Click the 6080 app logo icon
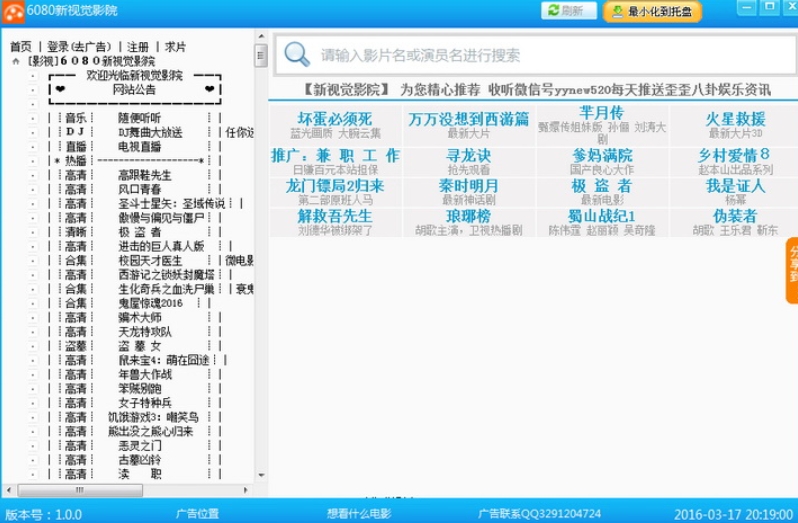The image size is (798, 523). 13,11
